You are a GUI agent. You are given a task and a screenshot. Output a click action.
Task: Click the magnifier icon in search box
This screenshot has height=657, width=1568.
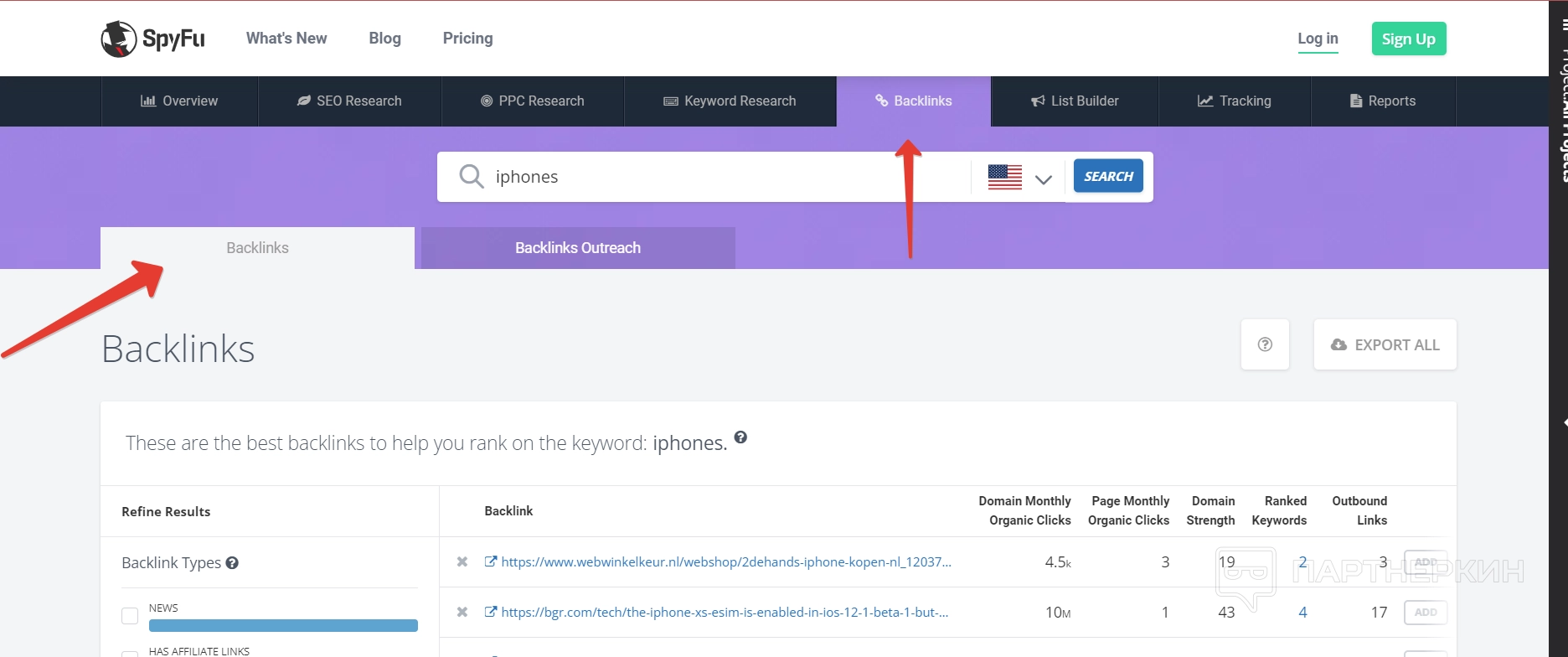point(472,176)
